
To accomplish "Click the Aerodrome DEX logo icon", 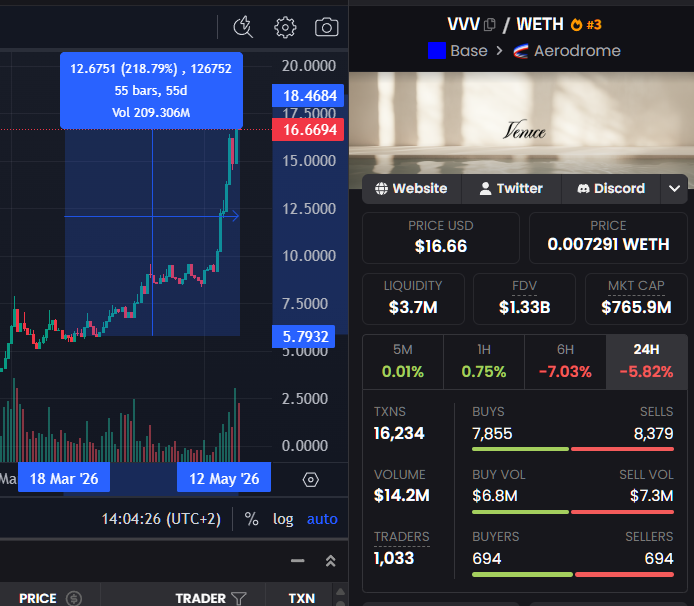I will 520,51.
